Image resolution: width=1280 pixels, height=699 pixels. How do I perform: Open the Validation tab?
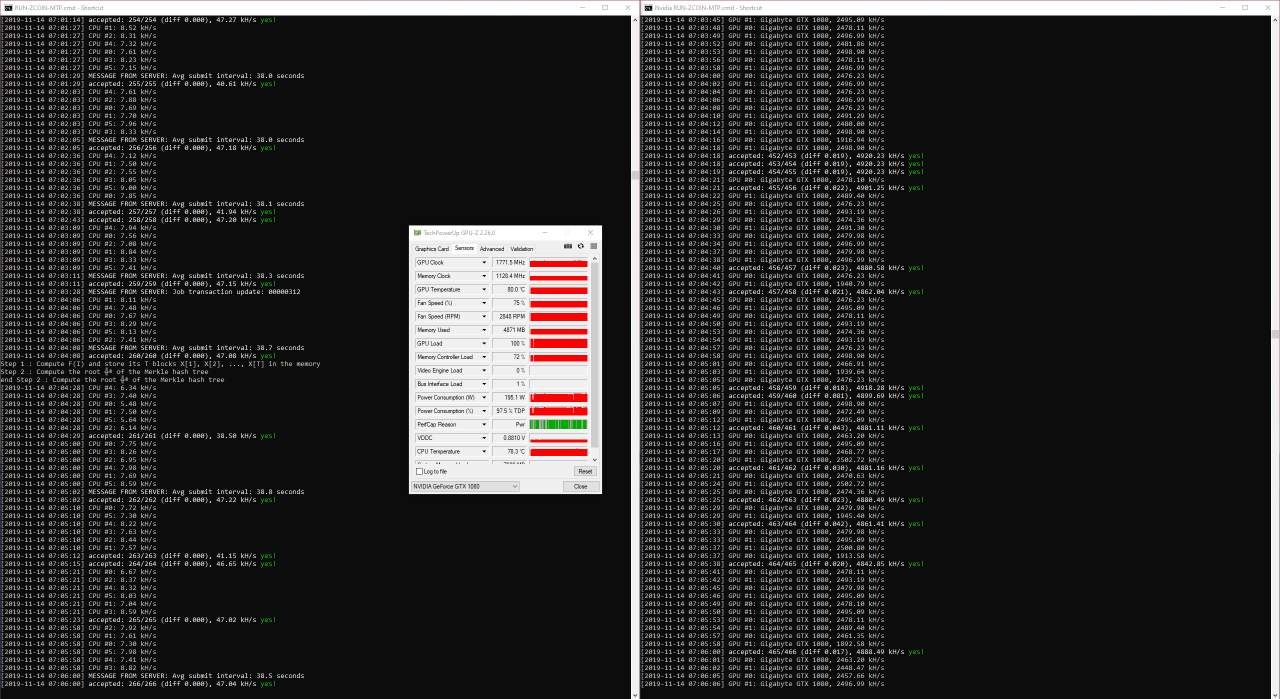coord(522,249)
